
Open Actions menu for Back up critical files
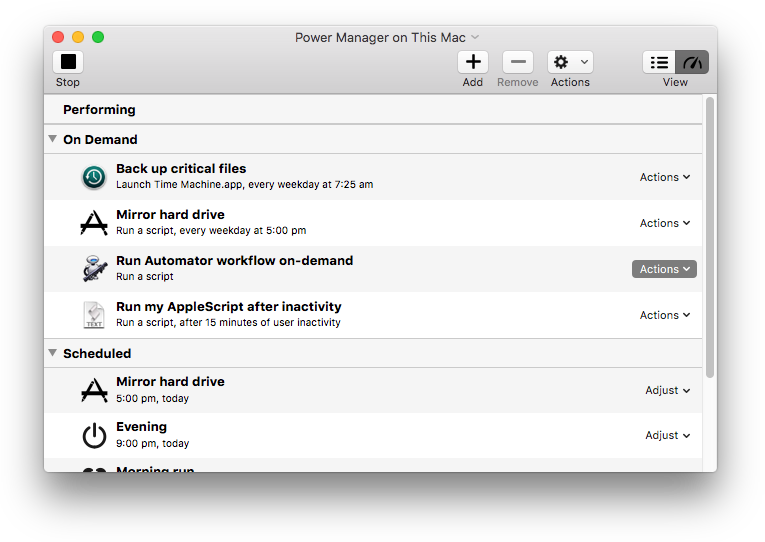(664, 177)
